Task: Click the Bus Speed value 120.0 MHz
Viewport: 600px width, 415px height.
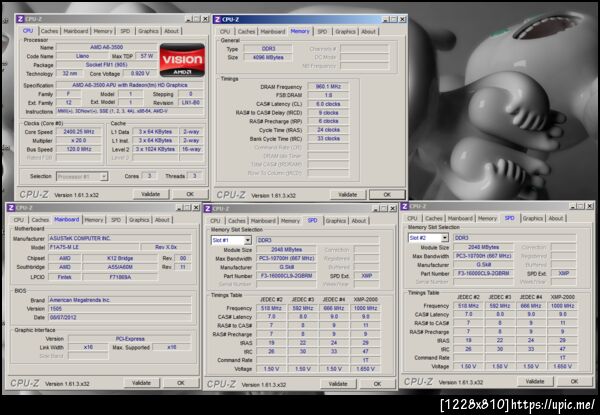Action: (79, 149)
